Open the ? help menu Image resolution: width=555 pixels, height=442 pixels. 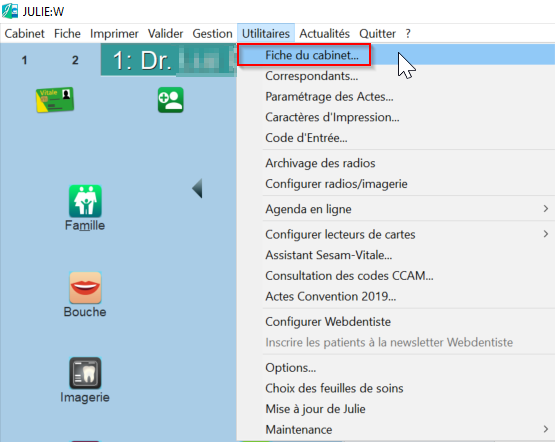(408, 34)
